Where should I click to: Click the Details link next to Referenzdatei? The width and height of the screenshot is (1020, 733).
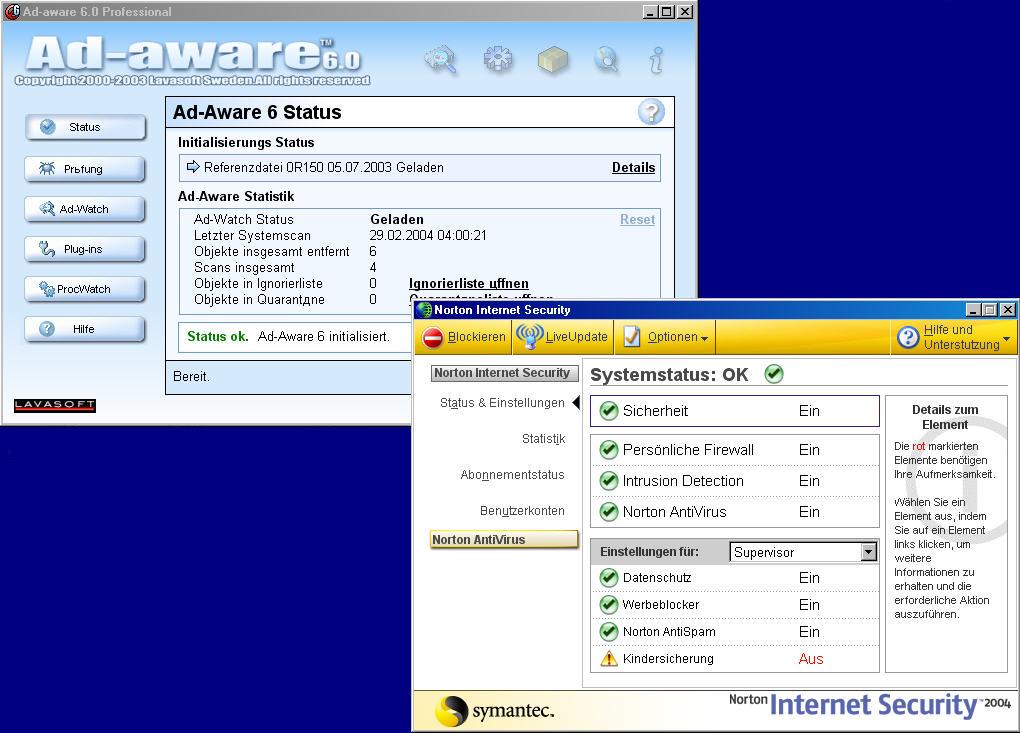coord(633,168)
